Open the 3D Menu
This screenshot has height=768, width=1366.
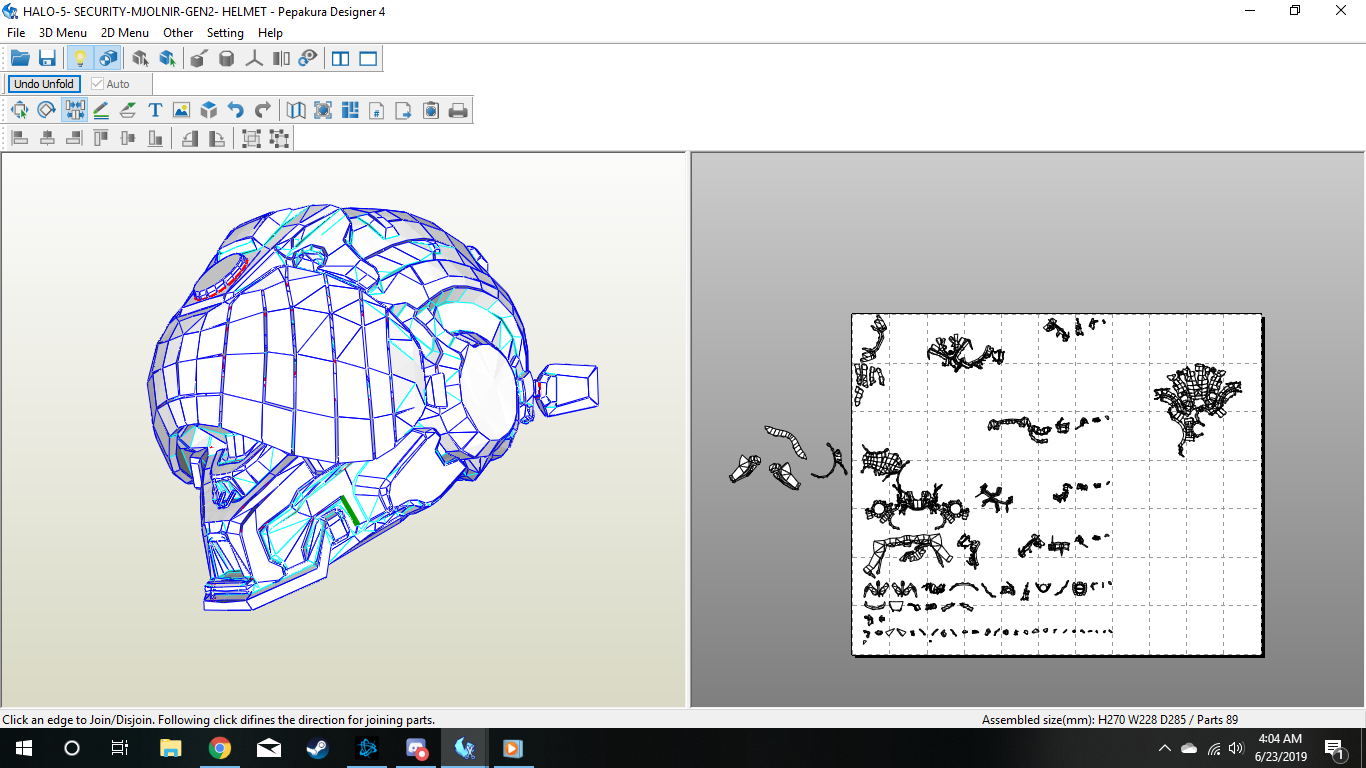click(x=63, y=33)
